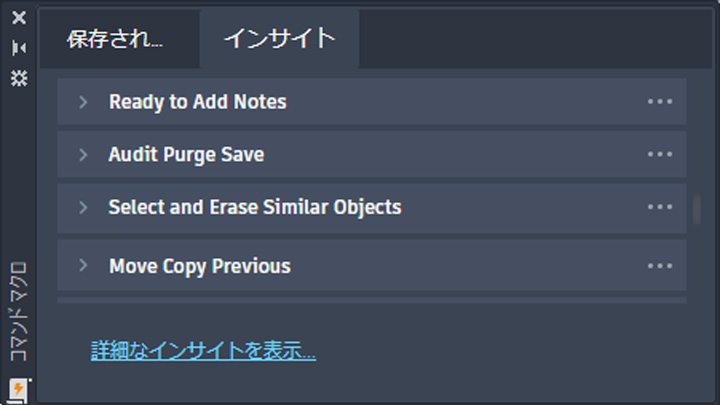The width and height of the screenshot is (720, 405).
Task: Open more options for Audit Purge Save
Action: (660, 154)
